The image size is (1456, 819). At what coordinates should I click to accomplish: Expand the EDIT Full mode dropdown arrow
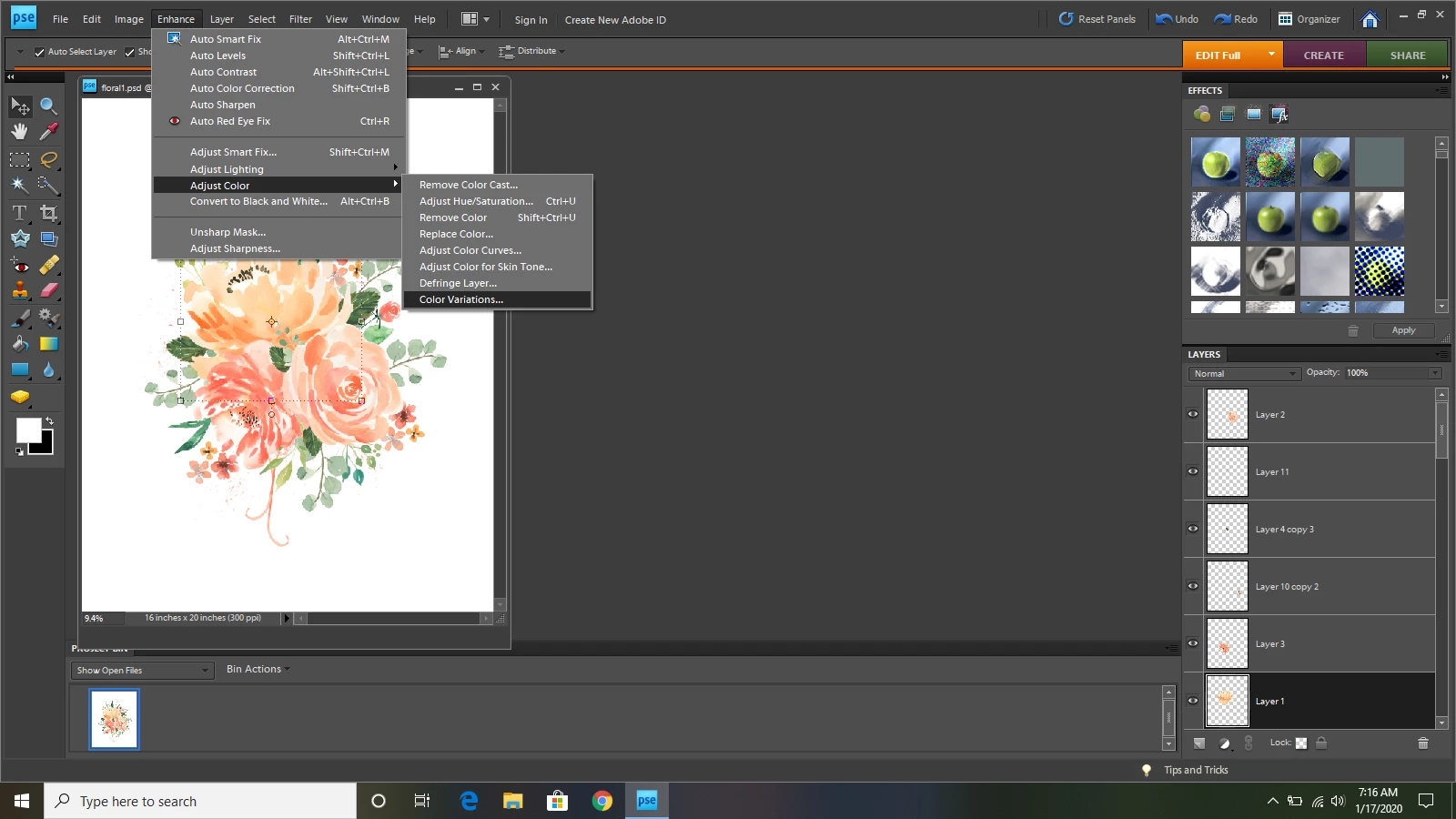click(1271, 55)
